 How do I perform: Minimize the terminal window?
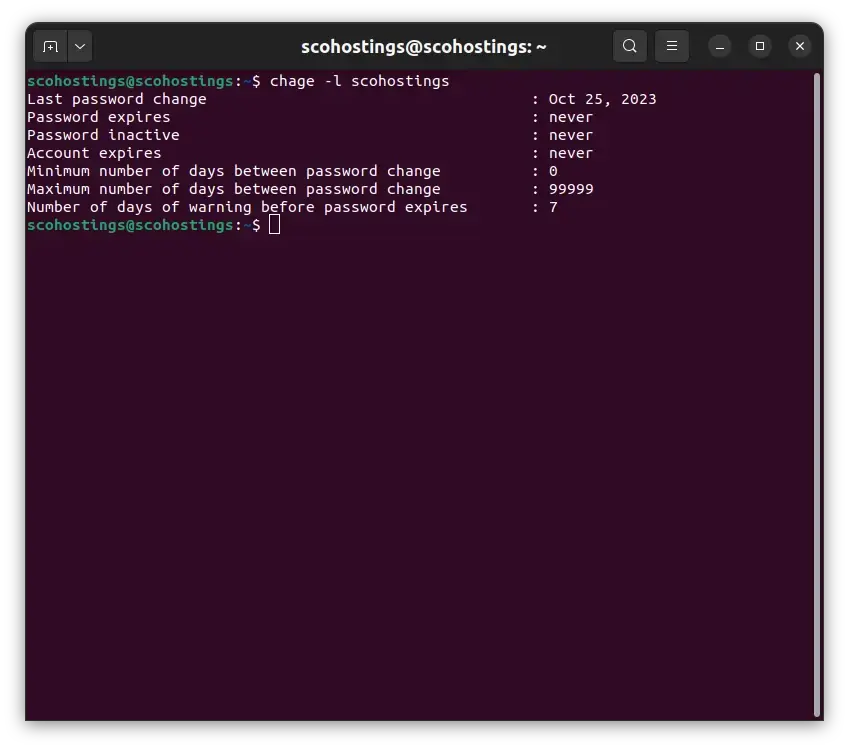click(720, 47)
